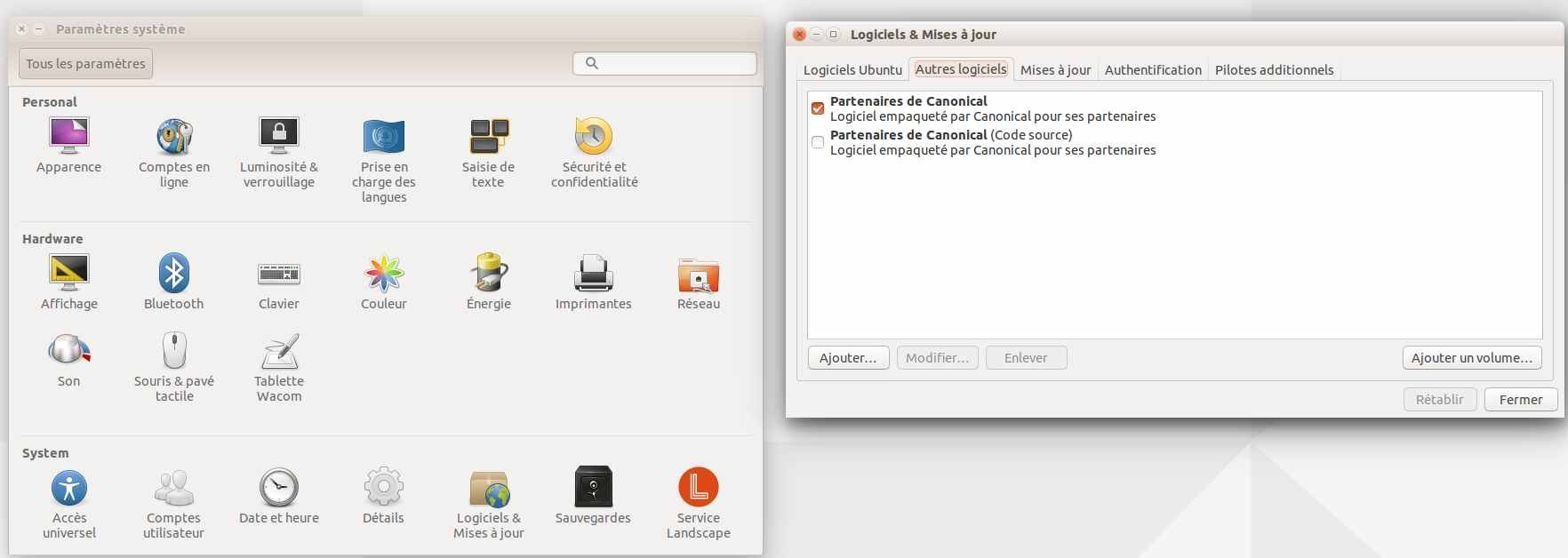Viewport: 1568px width, 558px height.
Task: Click the Ajouter... button
Action: (x=848, y=358)
